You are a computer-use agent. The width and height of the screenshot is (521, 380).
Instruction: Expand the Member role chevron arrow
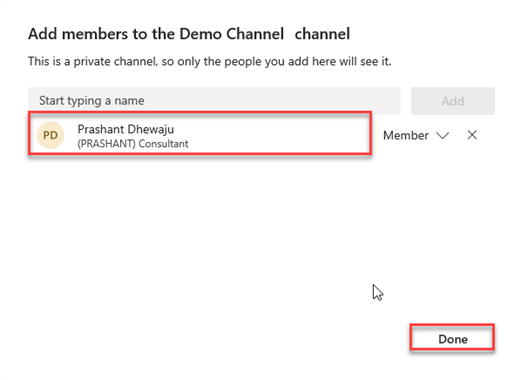coord(443,135)
